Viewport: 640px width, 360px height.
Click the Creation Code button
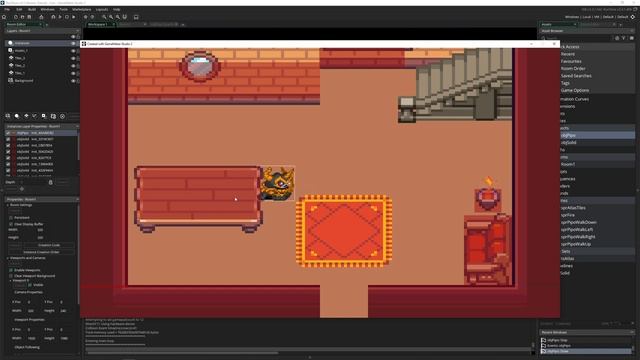point(49,245)
